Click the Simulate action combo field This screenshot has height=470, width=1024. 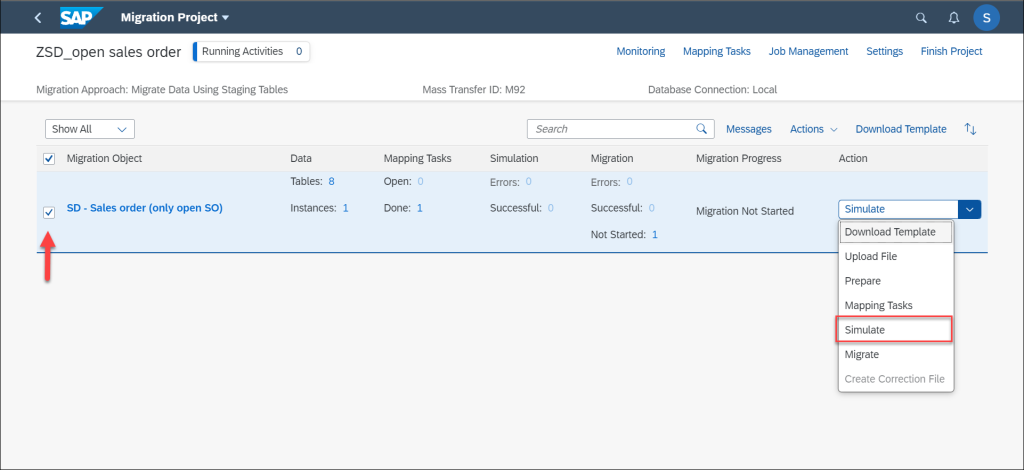point(898,210)
